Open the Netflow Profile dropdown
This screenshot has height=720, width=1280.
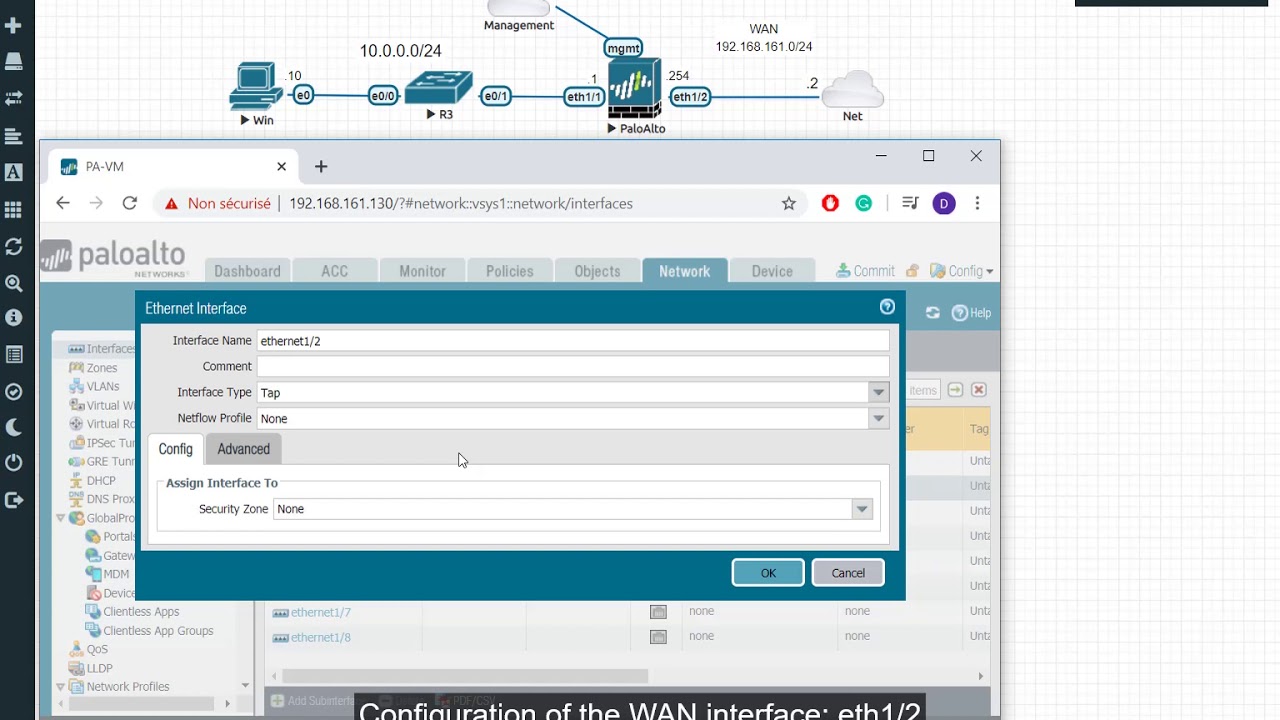click(x=879, y=419)
